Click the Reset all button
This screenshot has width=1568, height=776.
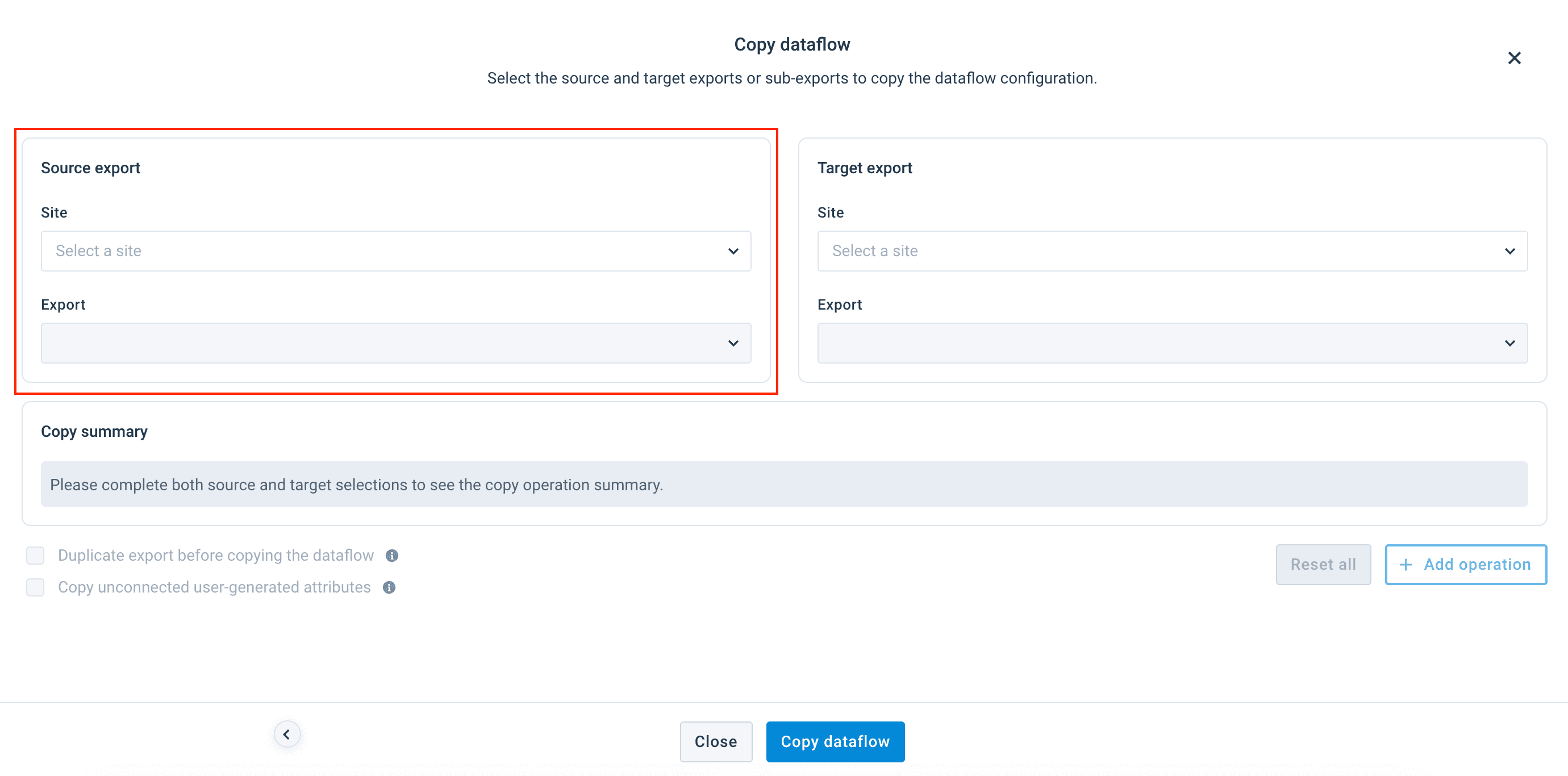(1323, 565)
